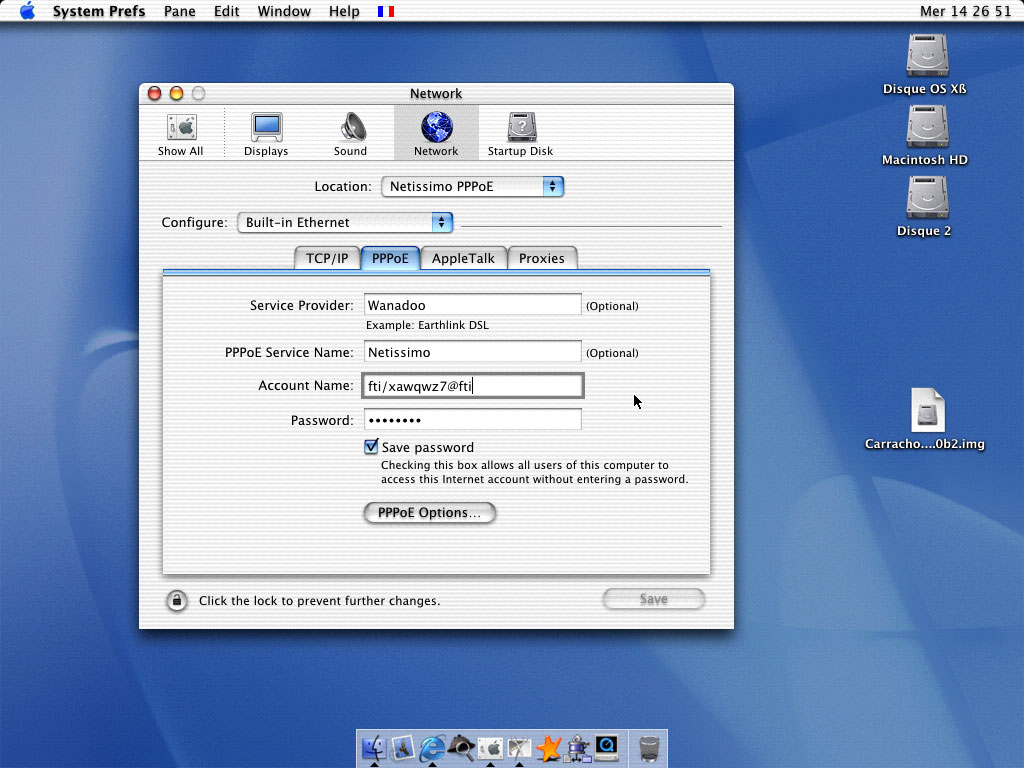Viewport: 1024px width, 768px height.
Task: Open the Window menu in menu bar
Action: point(284,11)
